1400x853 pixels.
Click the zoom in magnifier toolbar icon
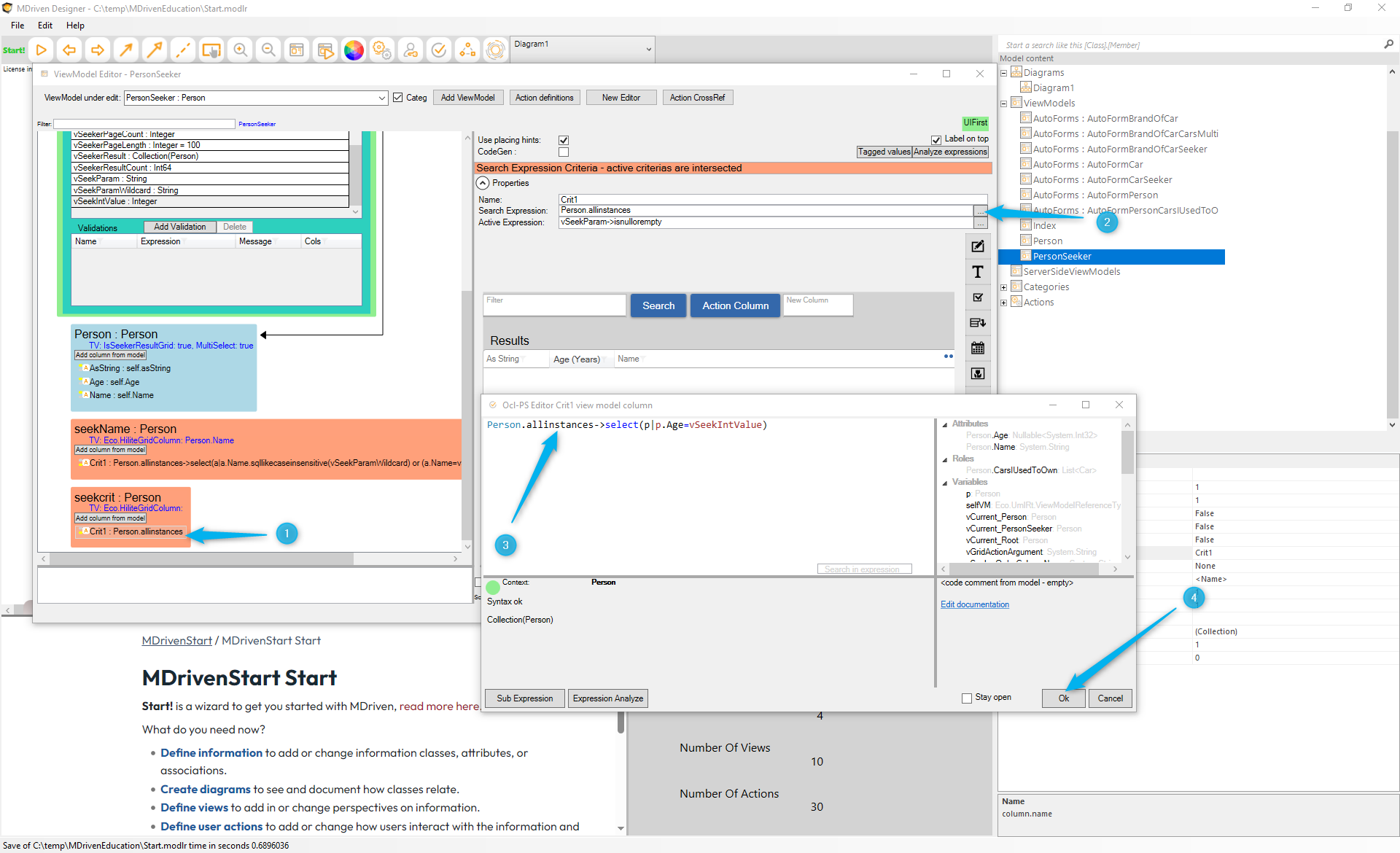coord(240,50)
